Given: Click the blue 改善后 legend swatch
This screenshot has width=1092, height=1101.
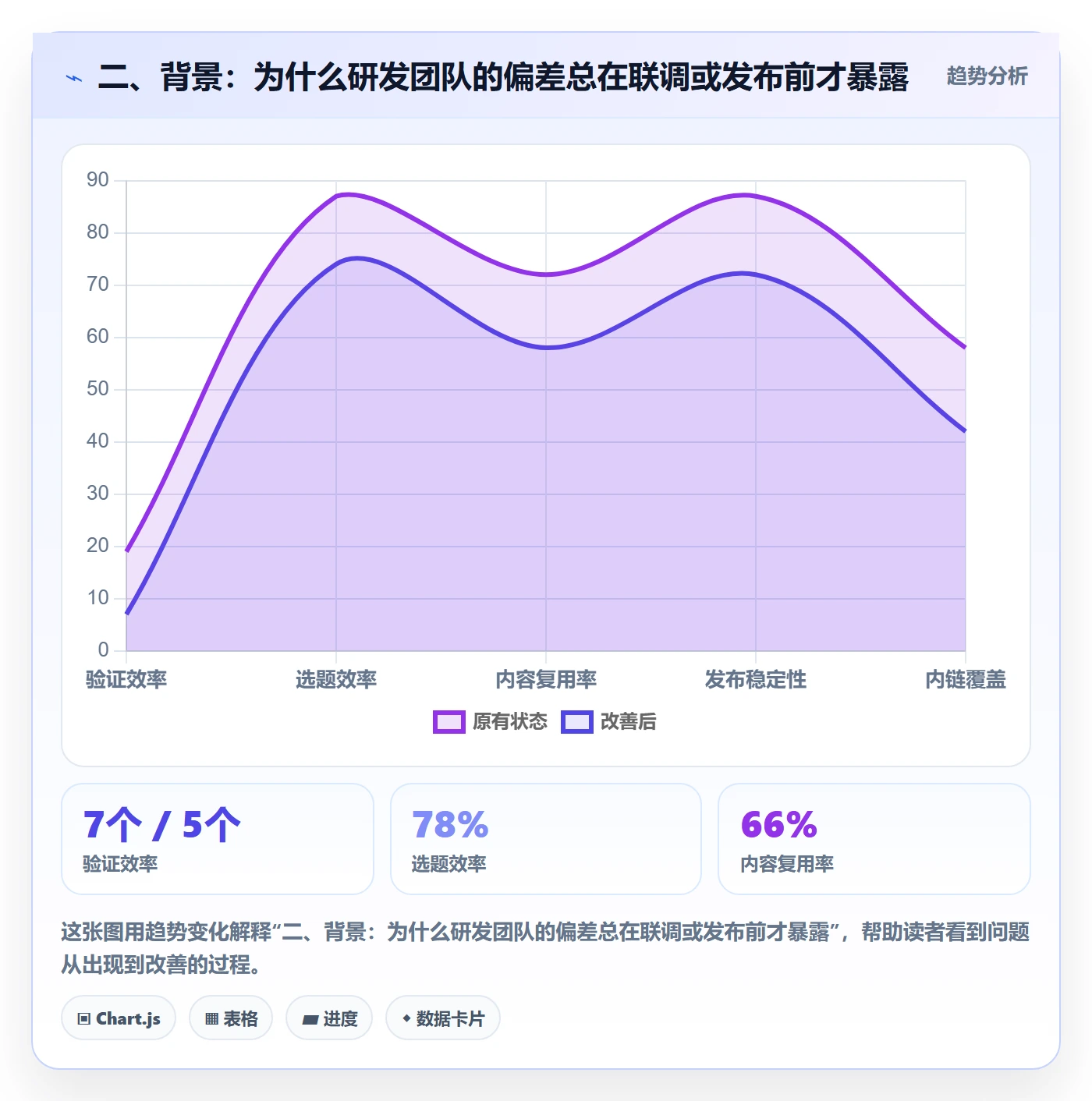Looking at the screenshot, I should tap(577, 722).
